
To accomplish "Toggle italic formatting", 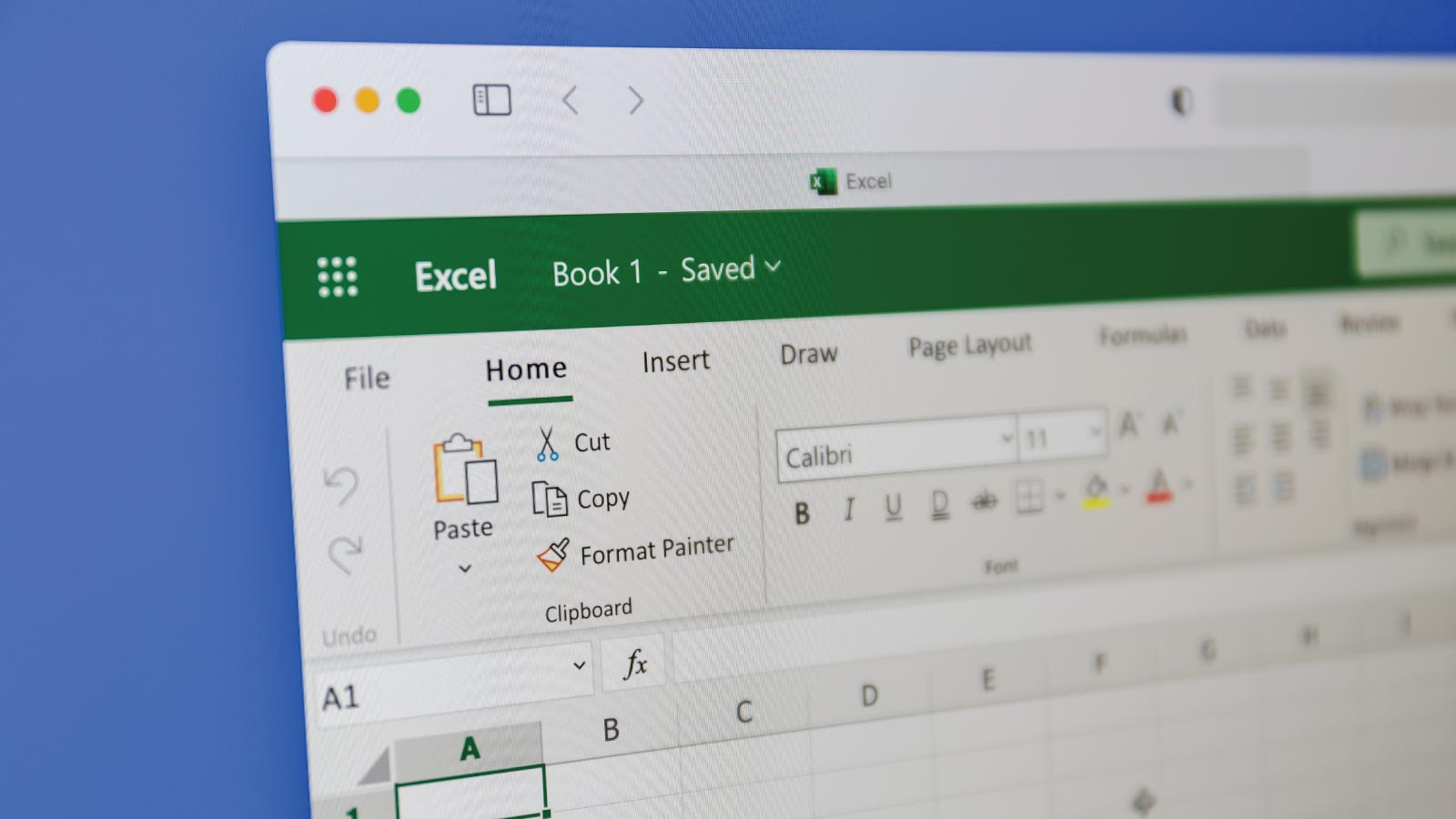I will pos(848,510).
